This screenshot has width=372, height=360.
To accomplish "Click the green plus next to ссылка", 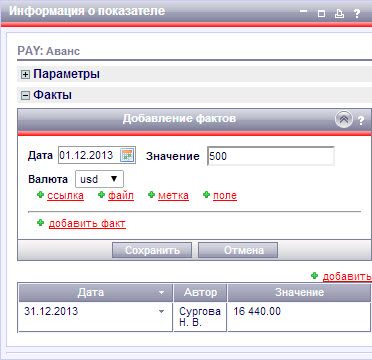I will [41, 195].
